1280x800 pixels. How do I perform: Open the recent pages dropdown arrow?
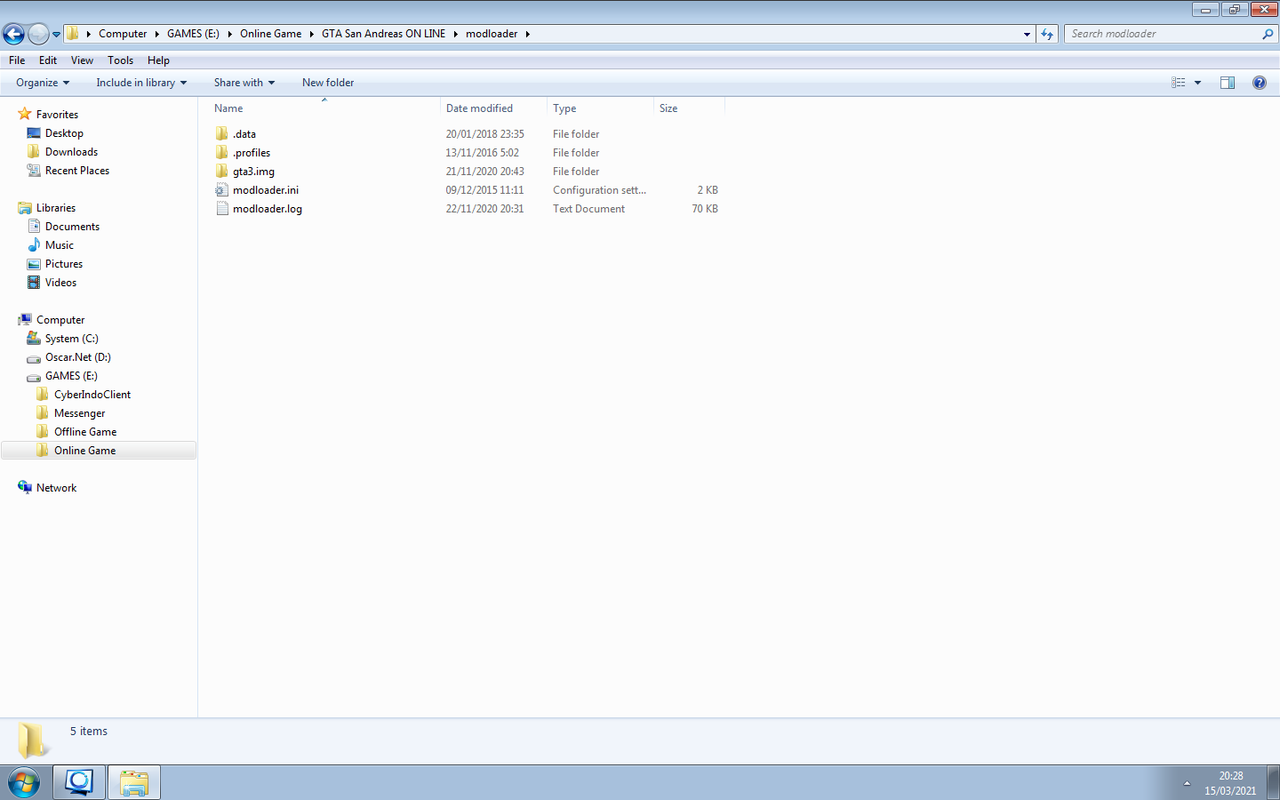(56, 34)
